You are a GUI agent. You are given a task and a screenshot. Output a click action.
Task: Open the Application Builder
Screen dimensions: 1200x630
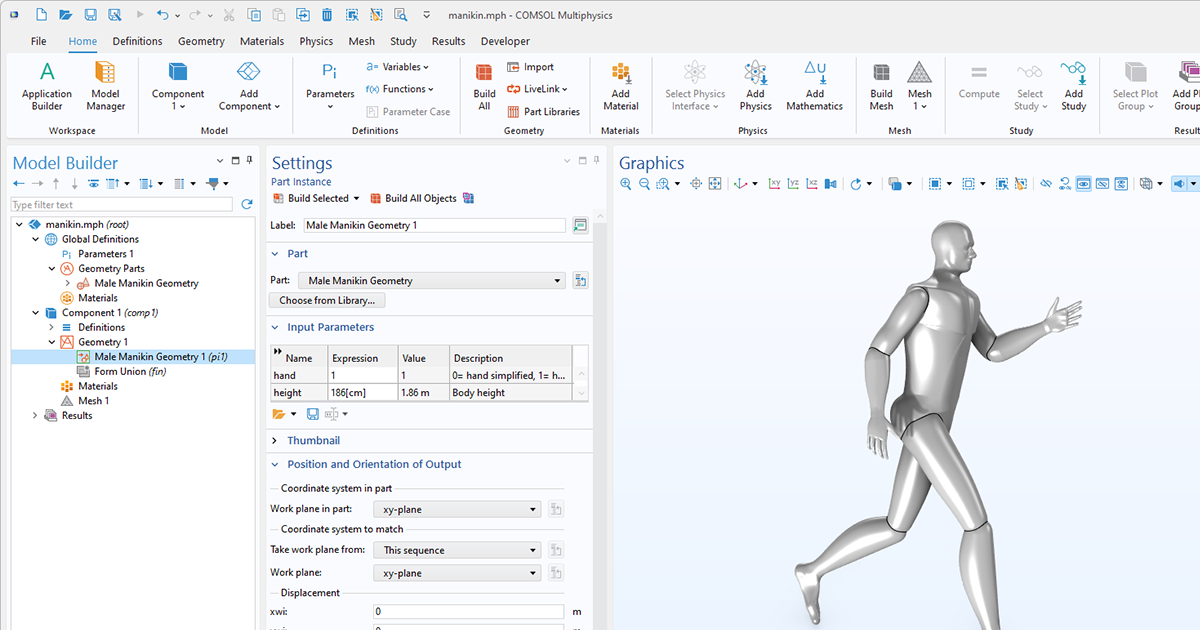[46, 85]
